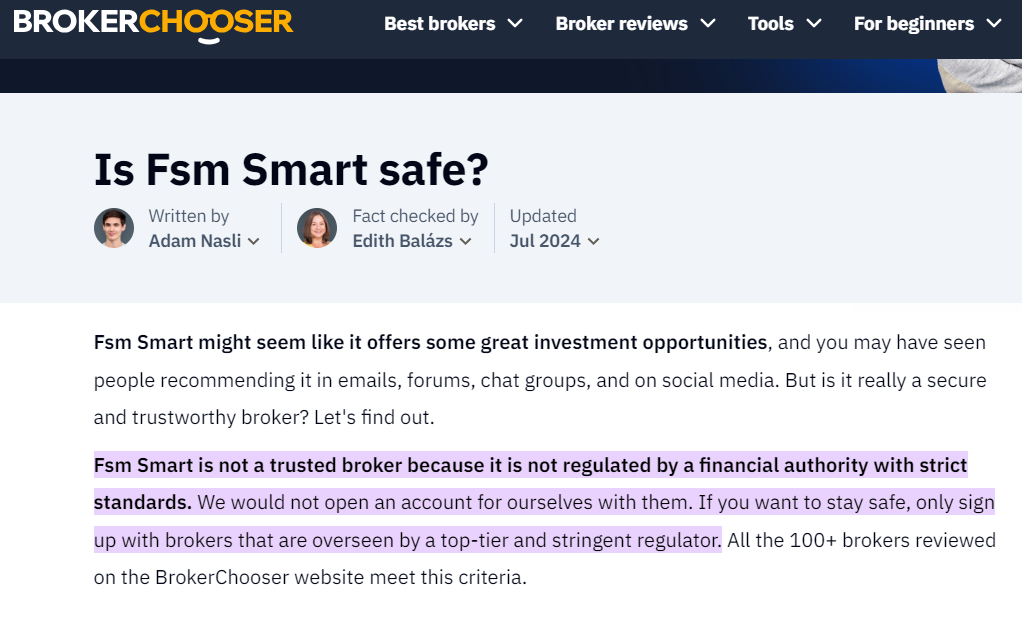Click the BrokerChooser logo
The image size is (1022, 625).
point(153,24)
